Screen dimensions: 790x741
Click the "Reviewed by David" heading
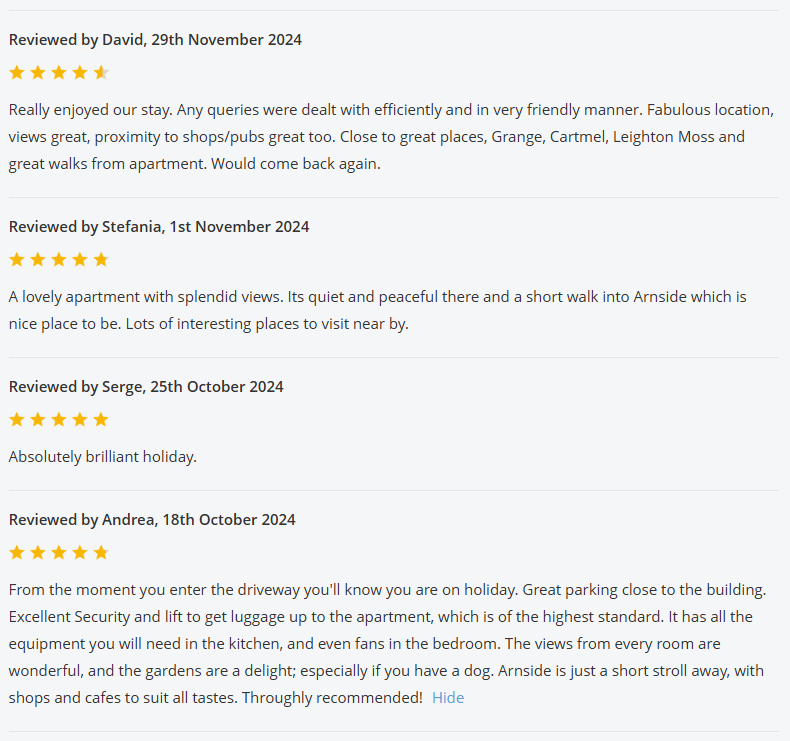click(155, 40)
